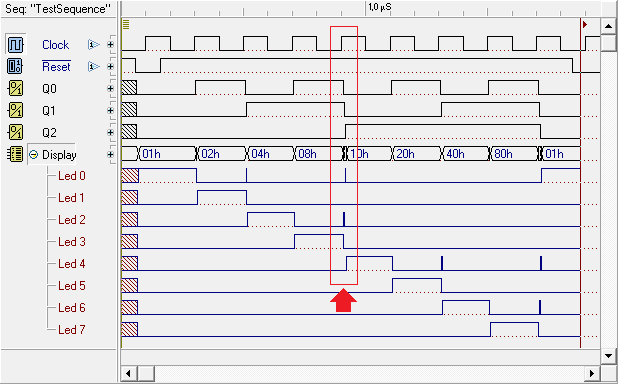Click the Seq "TestSequence" header label
Screen dimensions: 618x384
(58, 9)
